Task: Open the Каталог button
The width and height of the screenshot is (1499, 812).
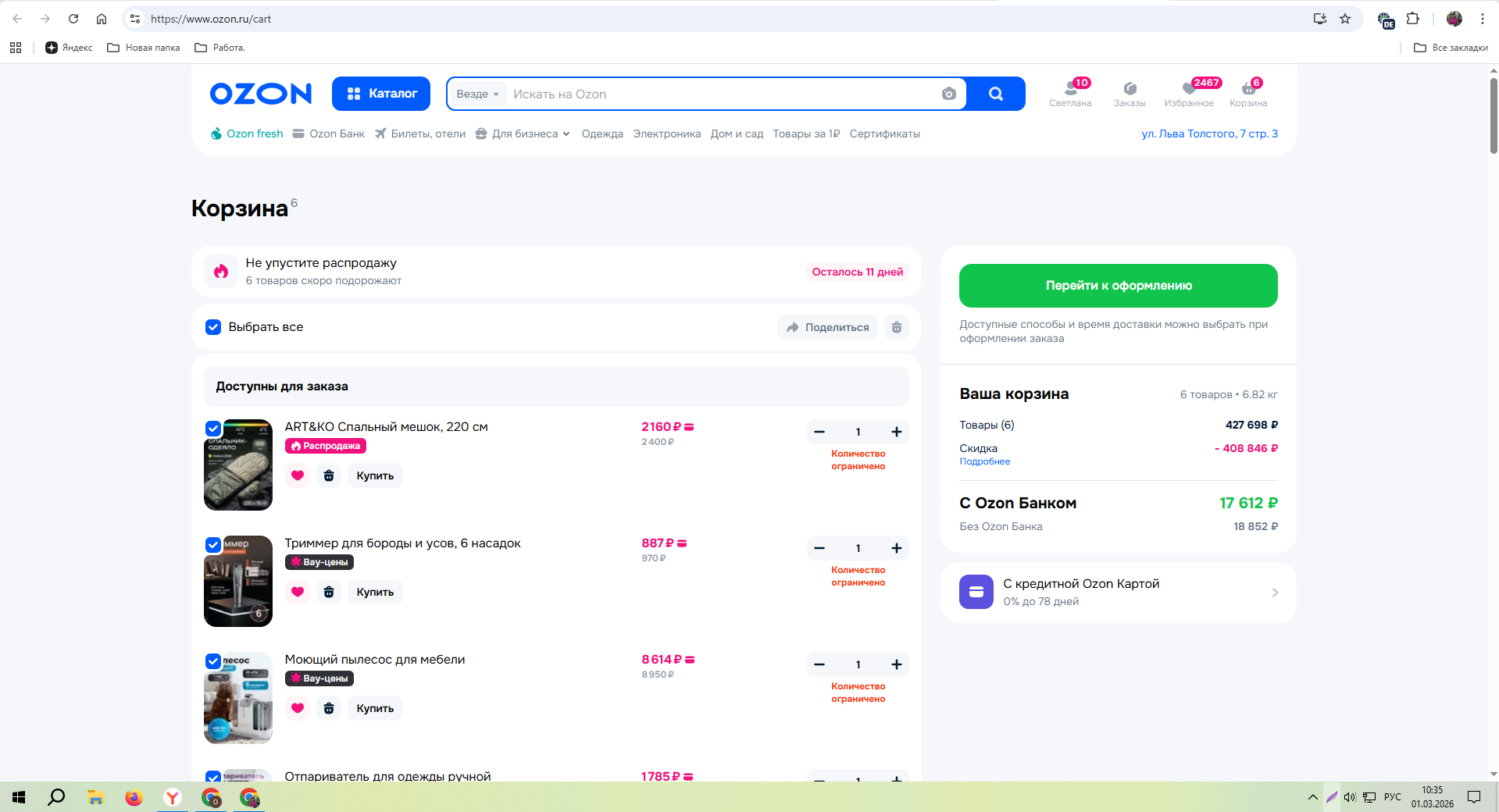Action: [x=381, y=94]
